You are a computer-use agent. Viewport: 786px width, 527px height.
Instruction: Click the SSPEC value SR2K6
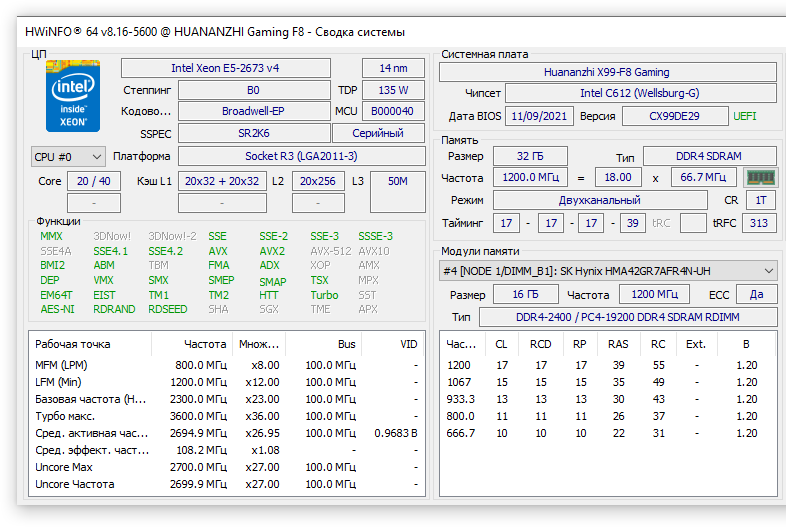click(254, 133)
